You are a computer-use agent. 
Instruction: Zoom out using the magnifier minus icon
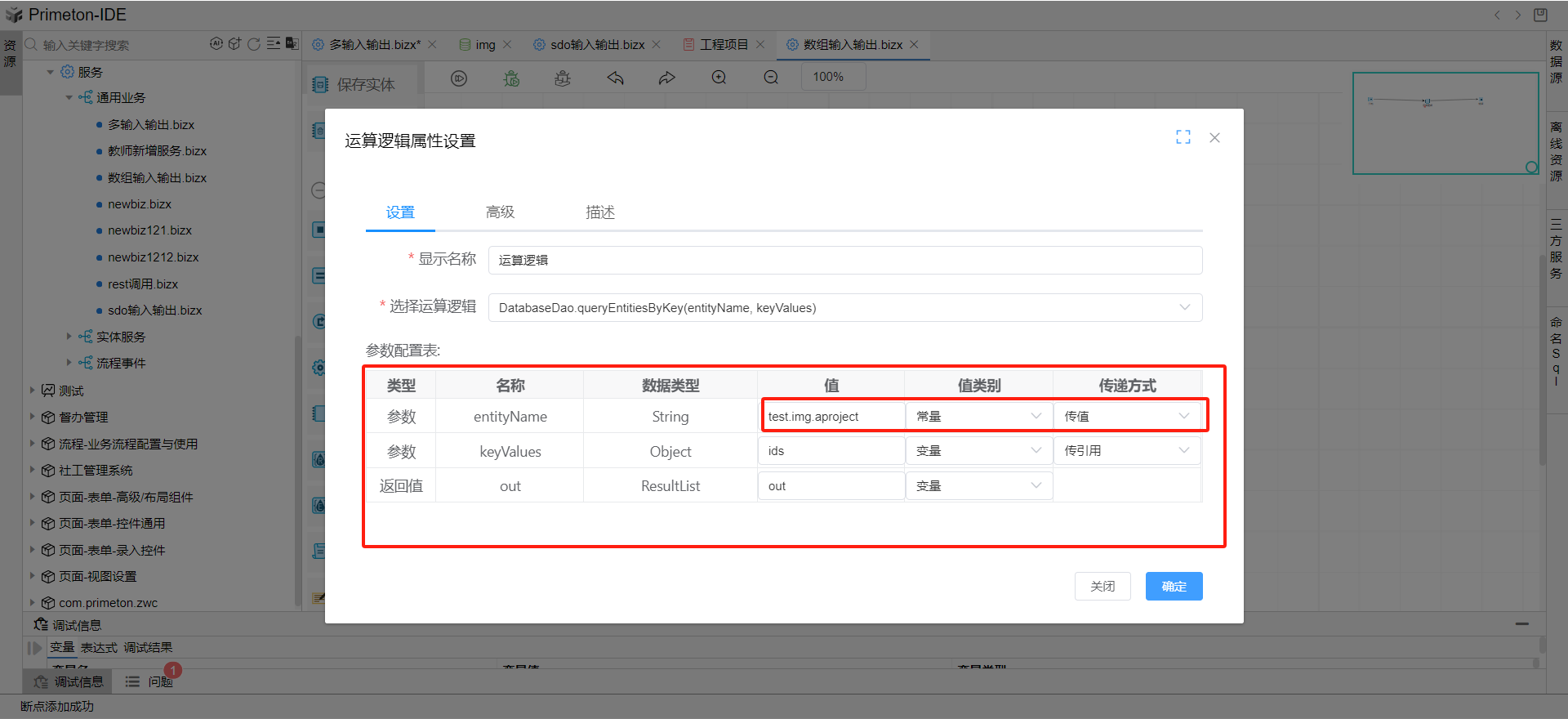click(771, 78)
